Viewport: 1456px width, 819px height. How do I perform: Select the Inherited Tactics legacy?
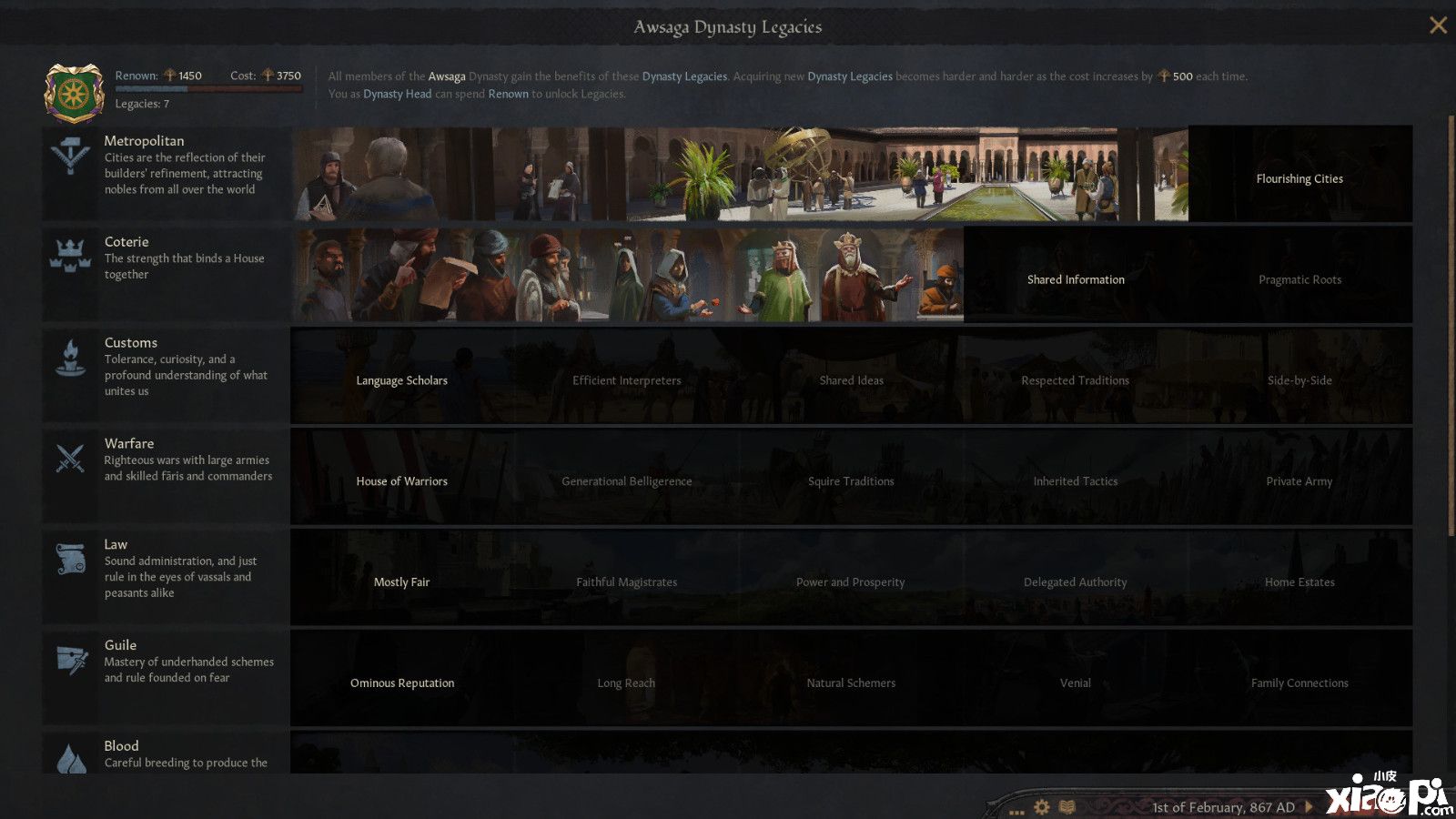click(x=1076, y=477)
